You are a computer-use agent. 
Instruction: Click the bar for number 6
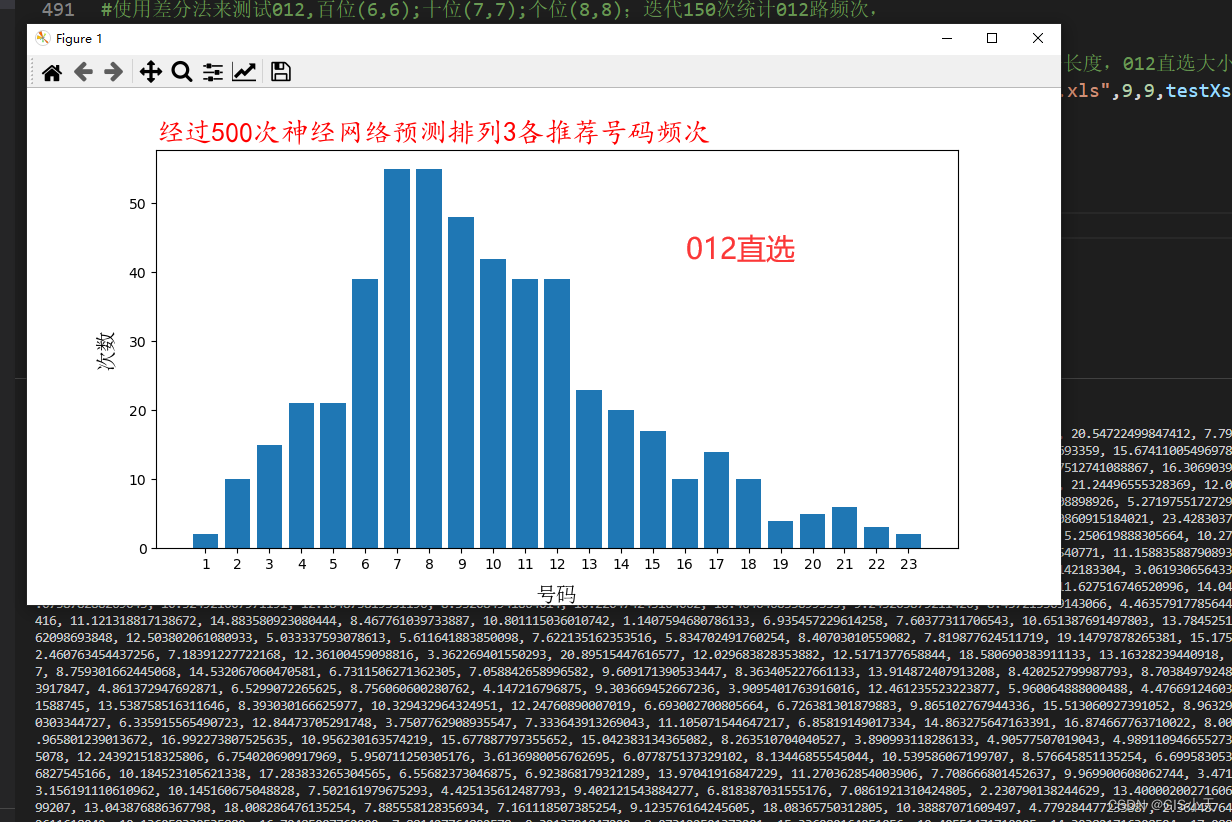(365, 414)
